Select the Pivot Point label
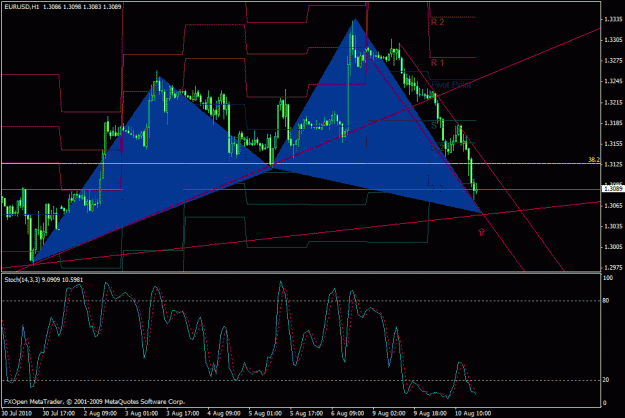This screenshot has height=418, width=625. pos(451,84)
